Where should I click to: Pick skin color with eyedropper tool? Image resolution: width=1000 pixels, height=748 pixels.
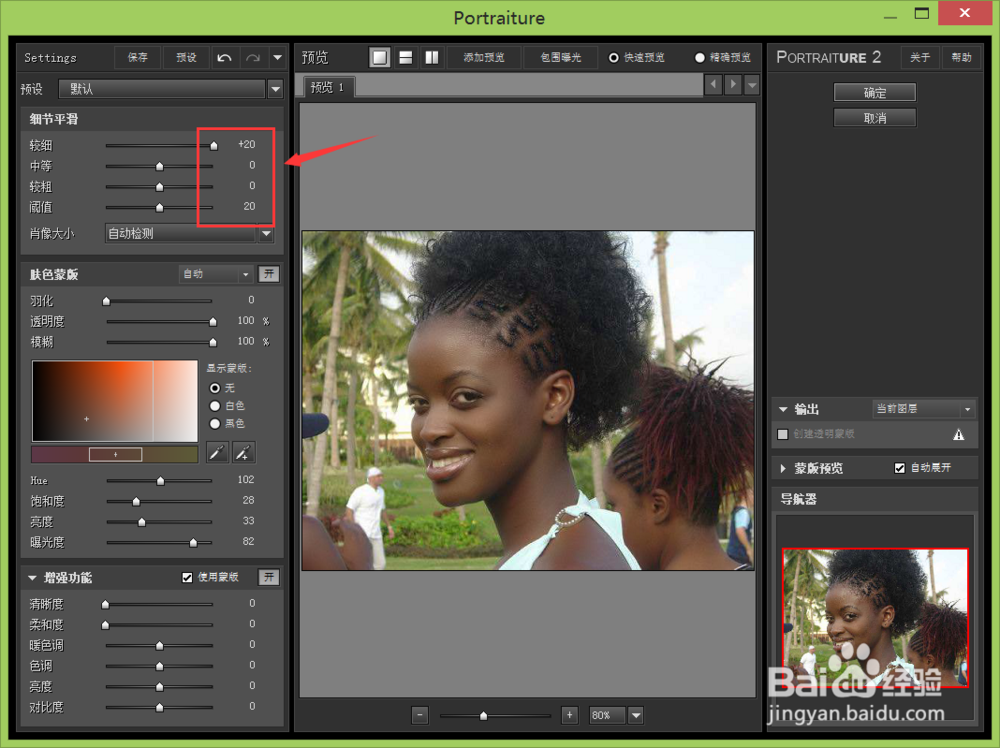(217, 453)
